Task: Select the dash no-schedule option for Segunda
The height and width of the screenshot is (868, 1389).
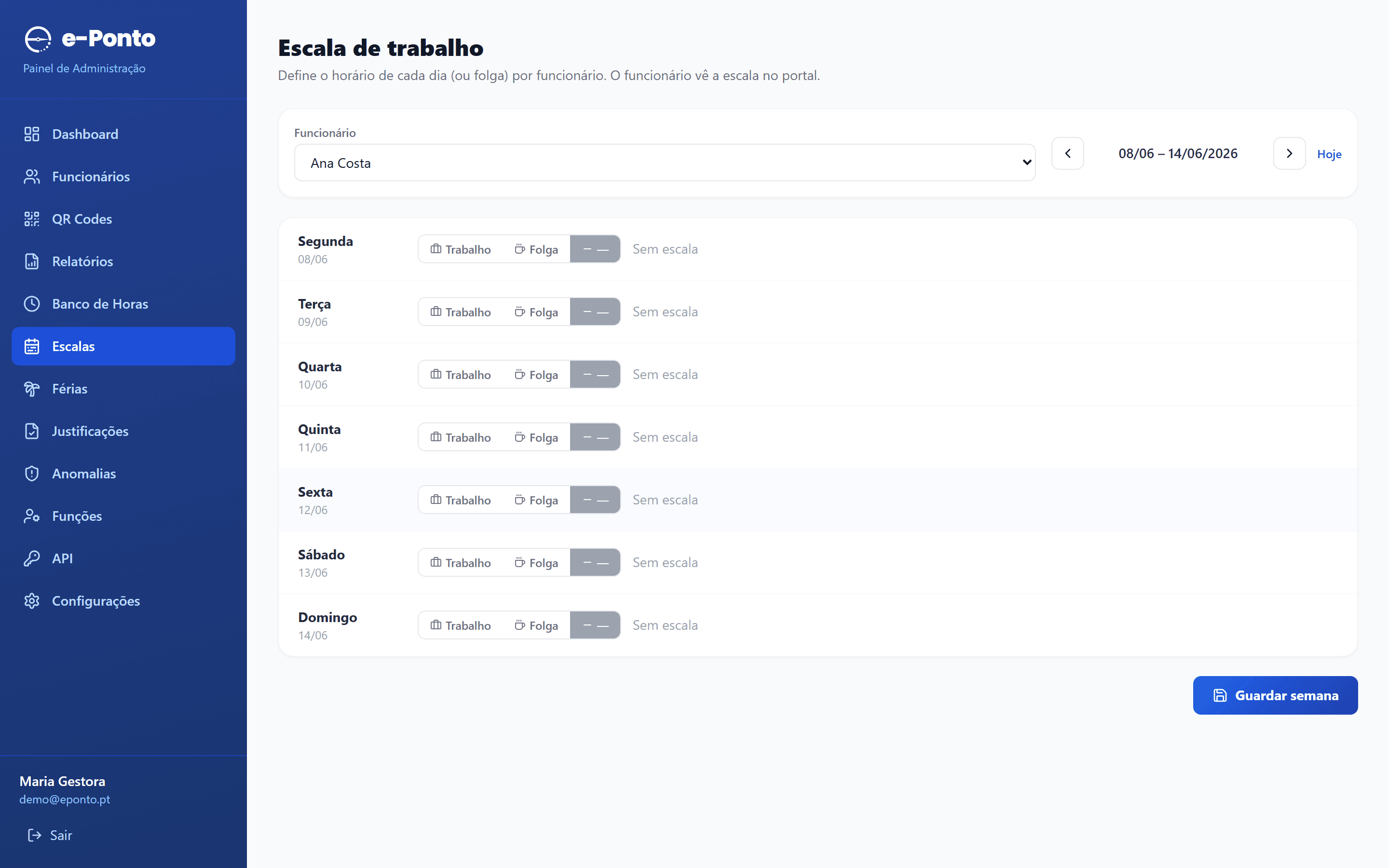Action: pos(595,249)
